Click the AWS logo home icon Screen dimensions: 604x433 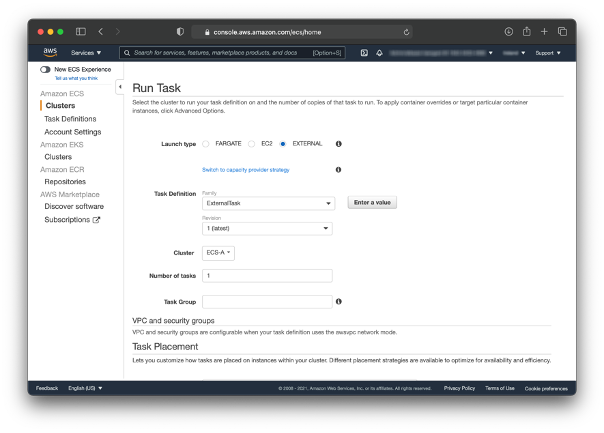click(50, 52)
